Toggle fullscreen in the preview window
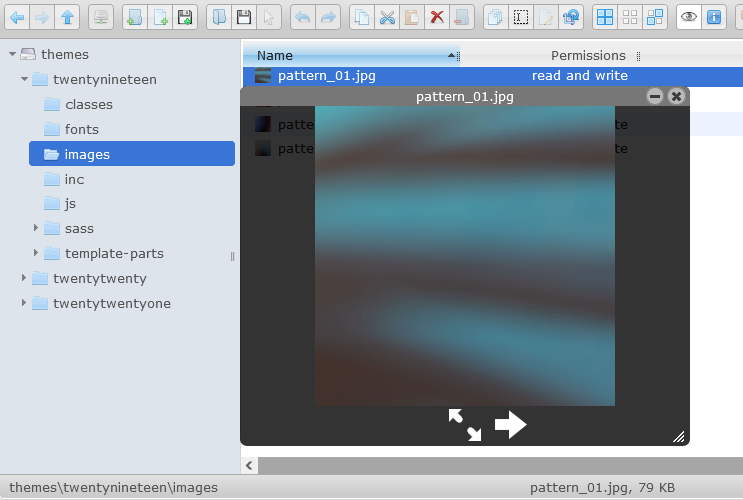This screenshot has height=500, width=743. [465, 424]
